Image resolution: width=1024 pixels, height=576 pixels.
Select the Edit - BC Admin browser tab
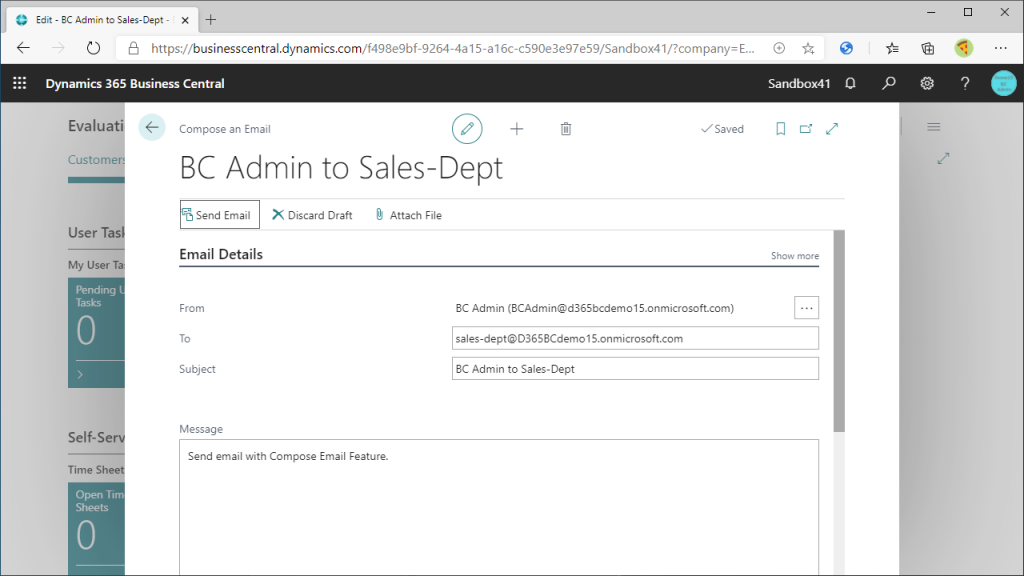101,20
